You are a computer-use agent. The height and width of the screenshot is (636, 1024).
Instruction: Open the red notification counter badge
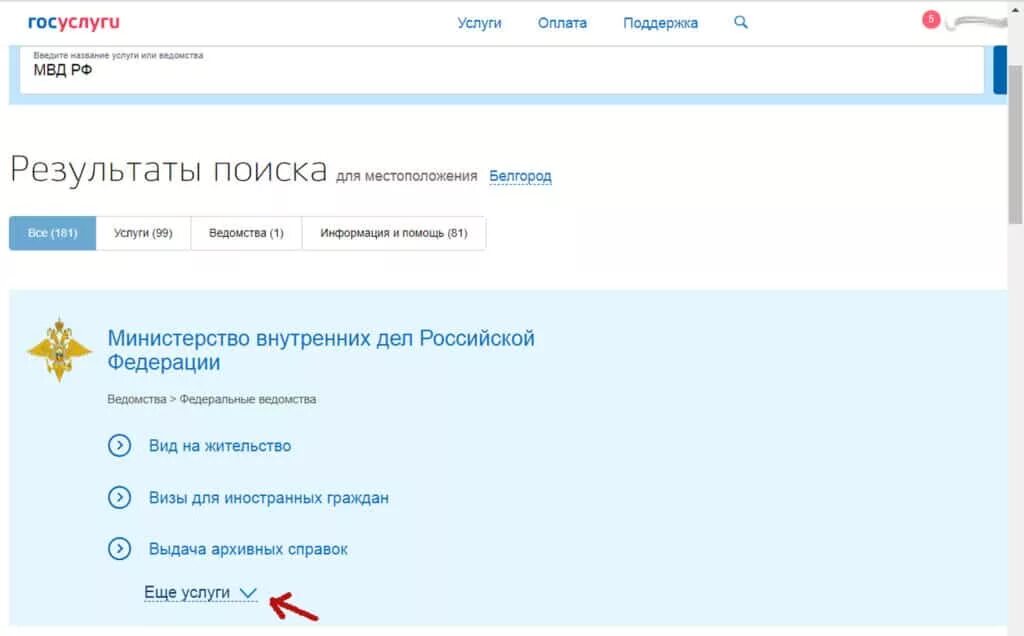tap(931, 20)
